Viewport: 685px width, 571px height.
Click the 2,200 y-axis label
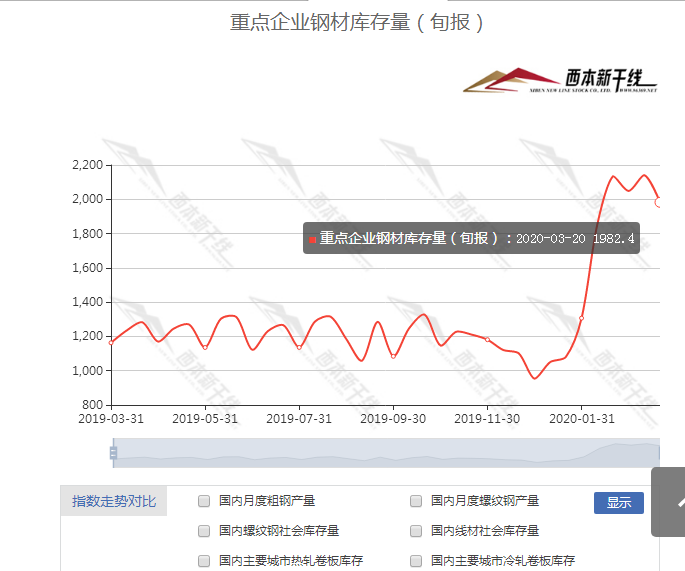point(87,165)
